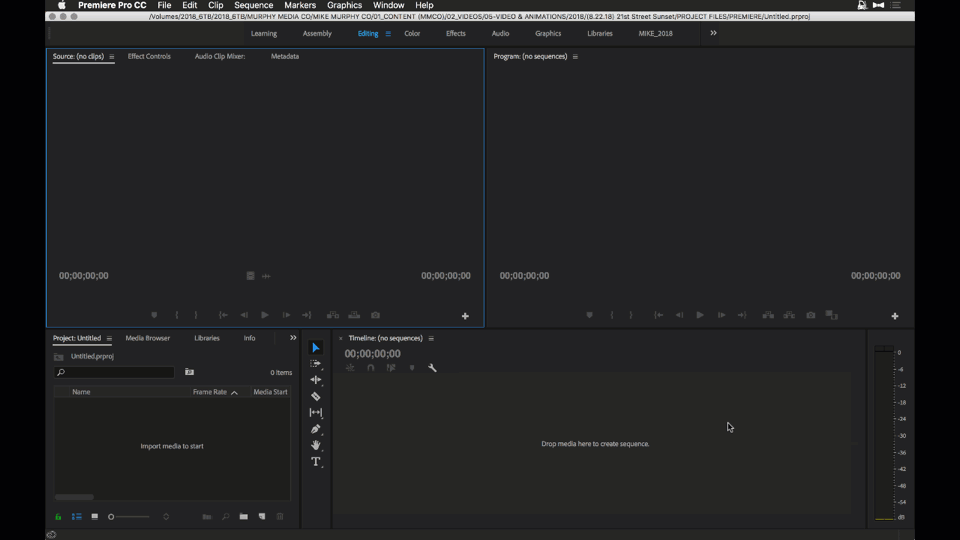Open Program monitor button editor plus
This screenshot has width=960, height=540.
[x=895, y=316]
